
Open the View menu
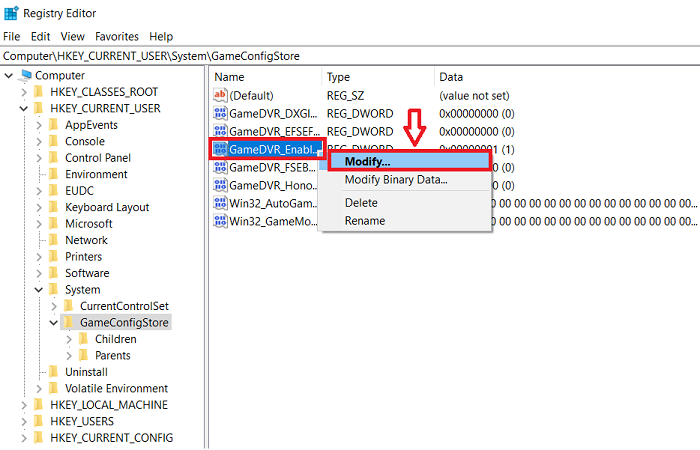pyautogui.click(x=72, y=37)
